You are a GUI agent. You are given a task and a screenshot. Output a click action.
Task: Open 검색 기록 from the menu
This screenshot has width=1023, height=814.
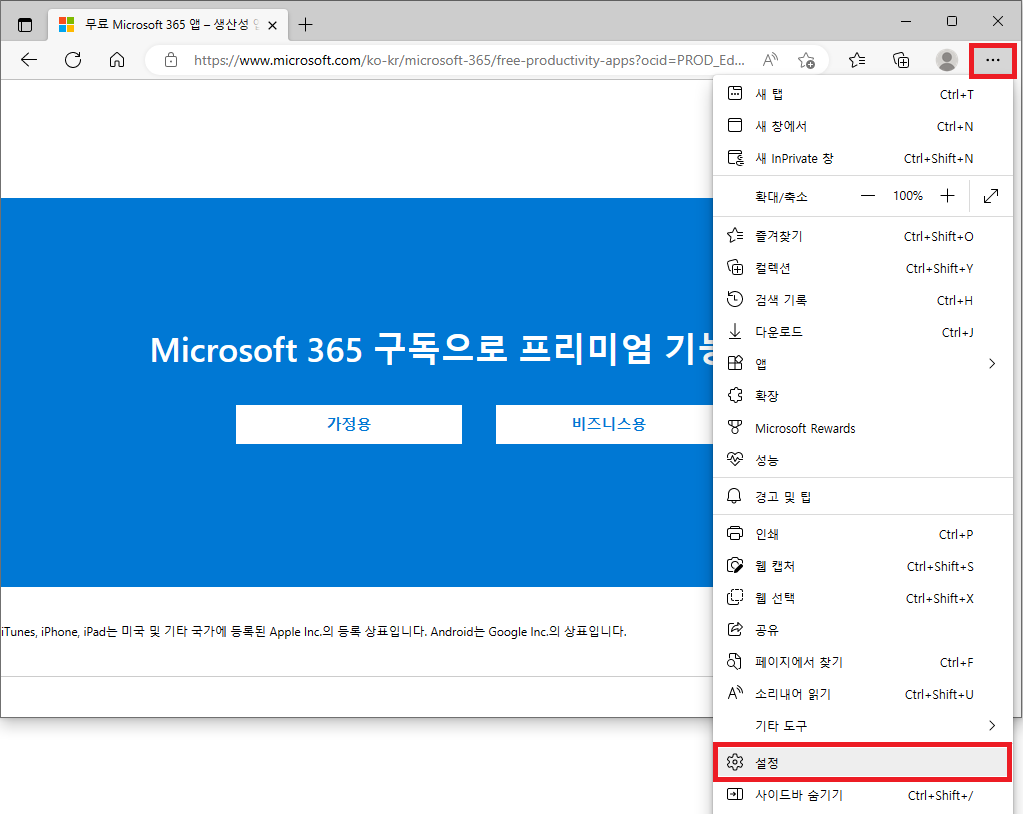click(x=863, y=300)
